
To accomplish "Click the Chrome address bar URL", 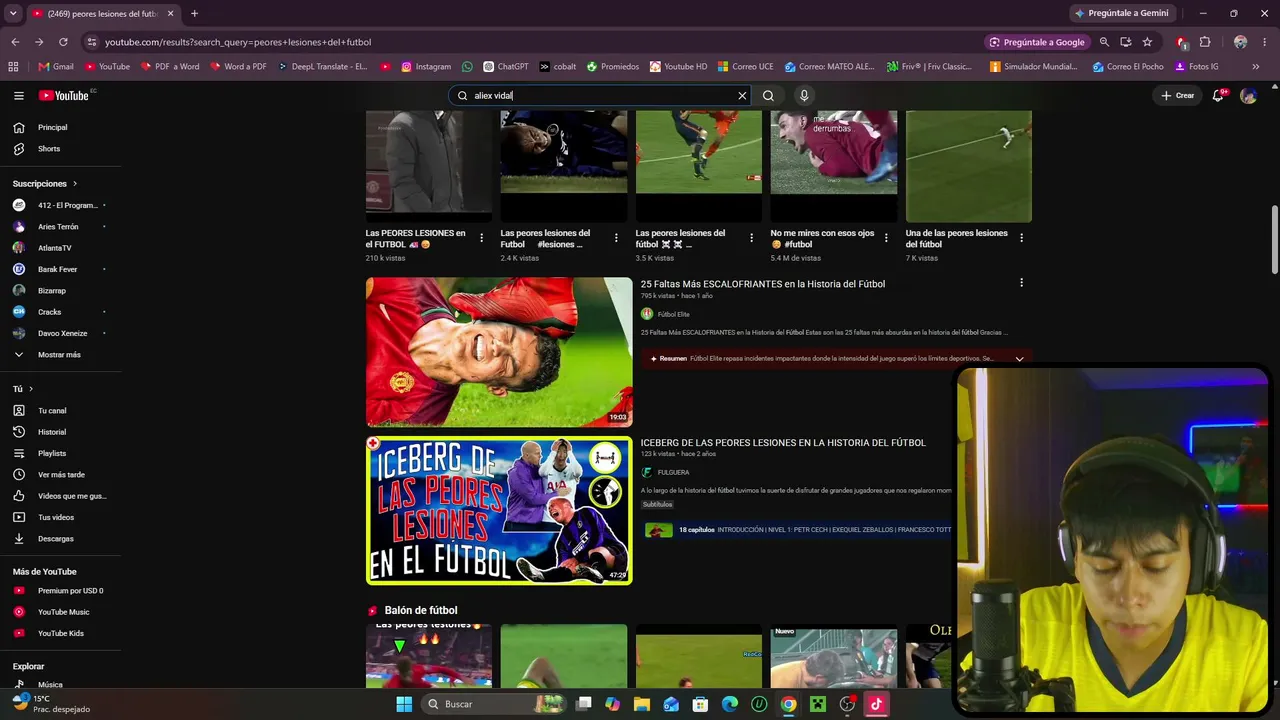I will pyautogui.click(x=238, y=42).
